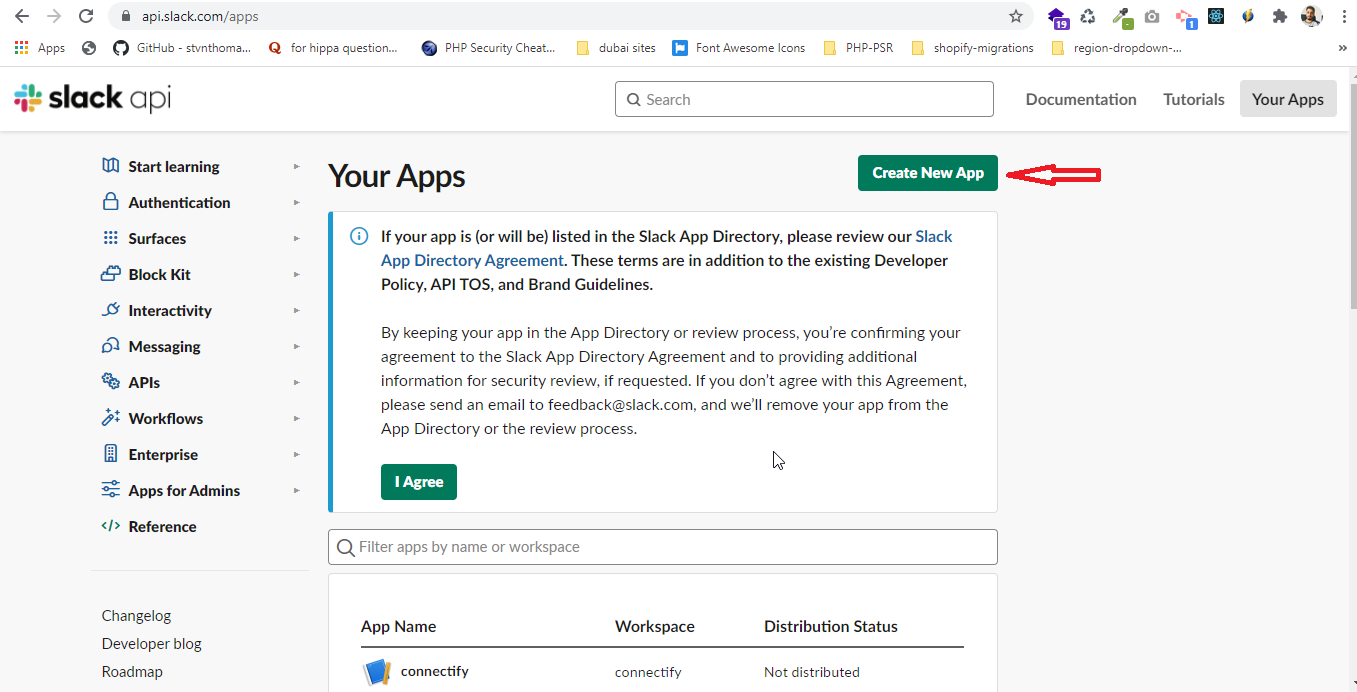Click the Create New App button
Image resolution: width=1357 pixels, height=692 pixels.
point(928,173)
